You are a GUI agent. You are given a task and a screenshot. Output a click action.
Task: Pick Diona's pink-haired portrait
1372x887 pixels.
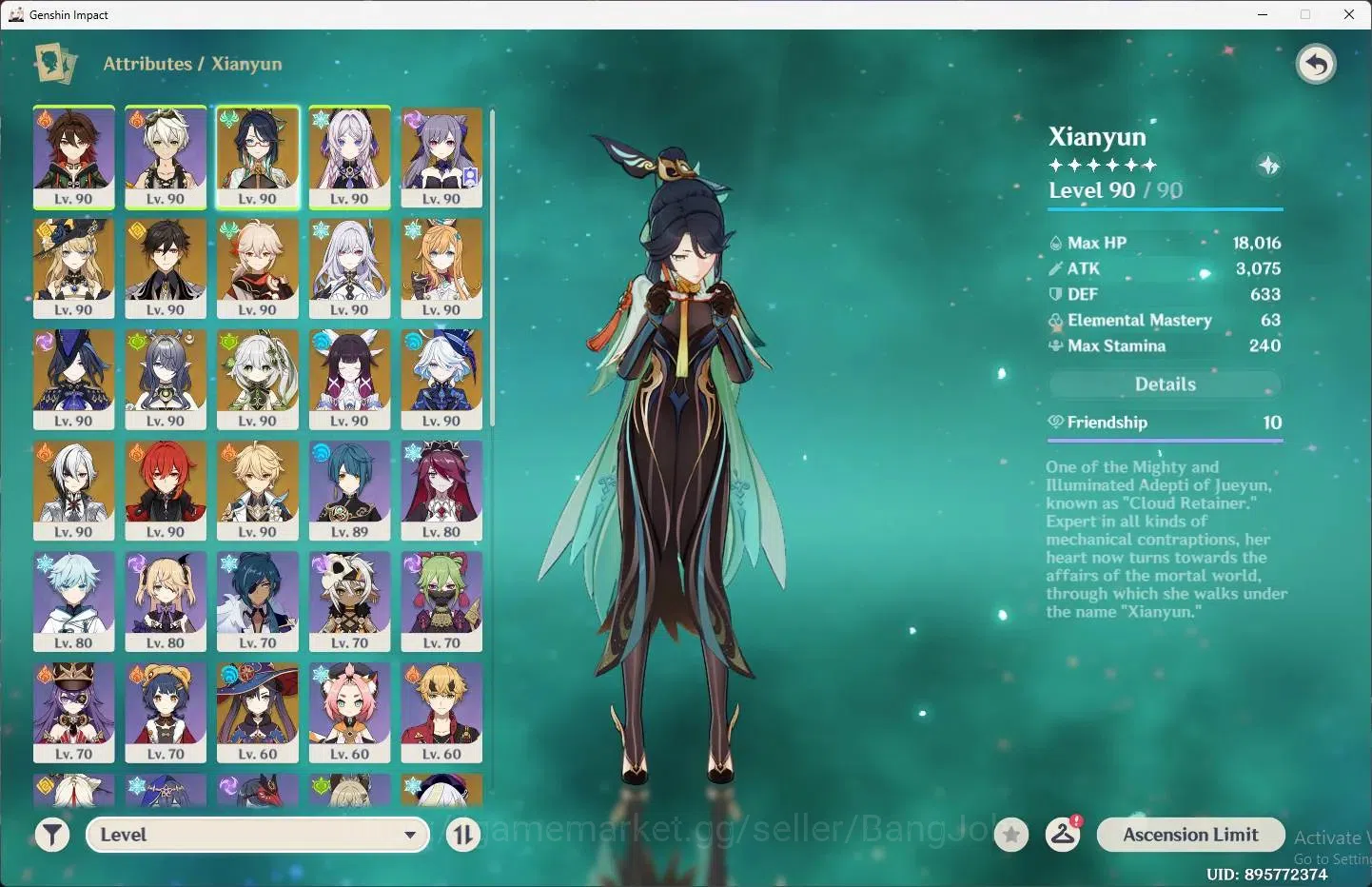(349, 714)
